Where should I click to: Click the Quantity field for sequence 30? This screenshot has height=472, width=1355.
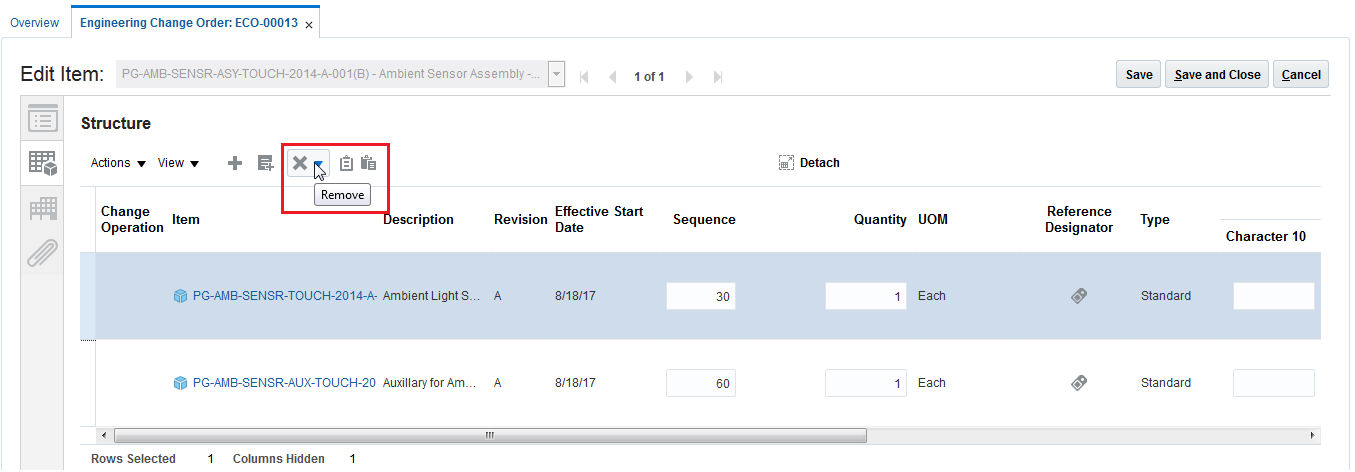click(865, 296)
